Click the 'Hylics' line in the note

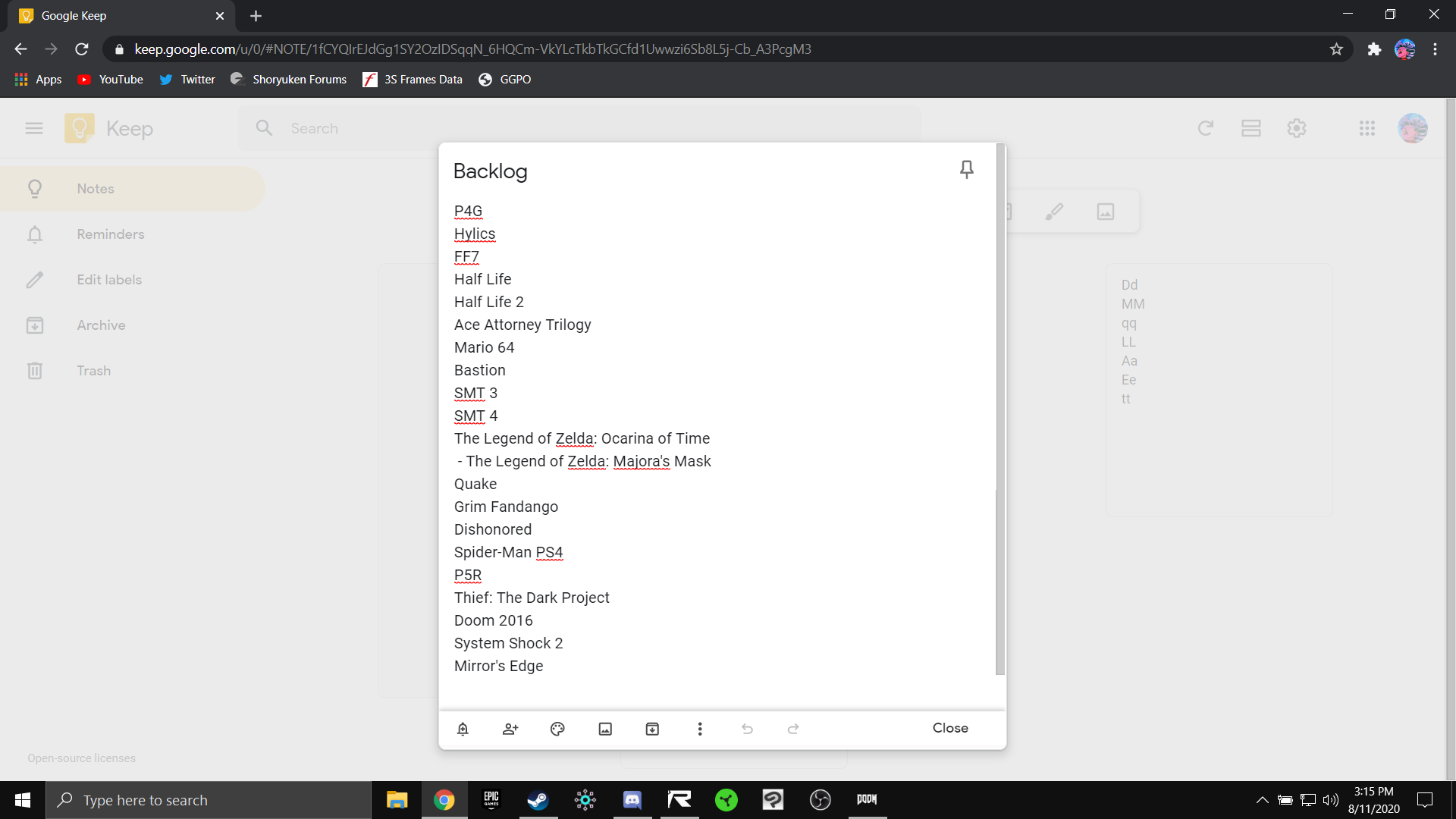coord(475,234)
